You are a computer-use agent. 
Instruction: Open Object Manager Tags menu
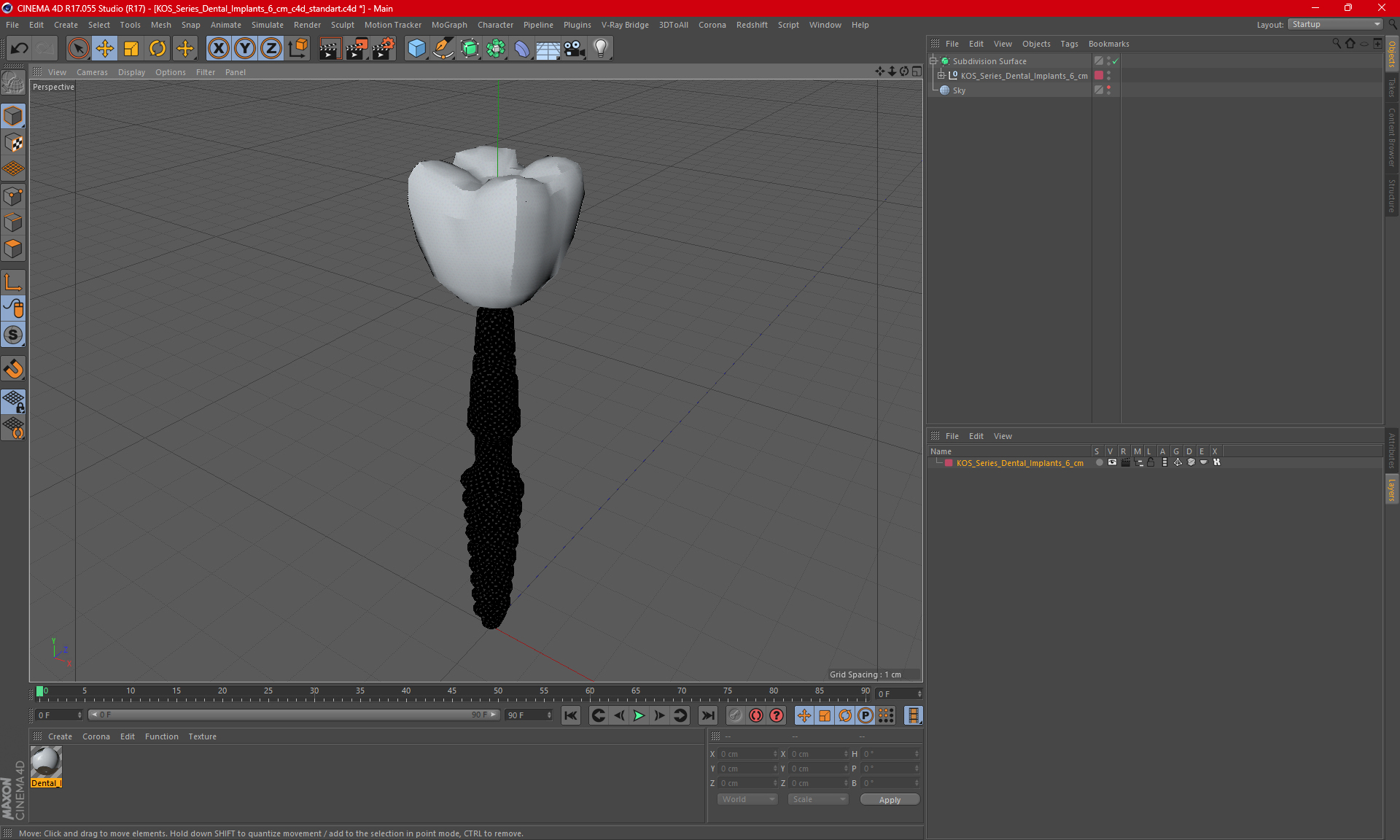click(1069, 44)
